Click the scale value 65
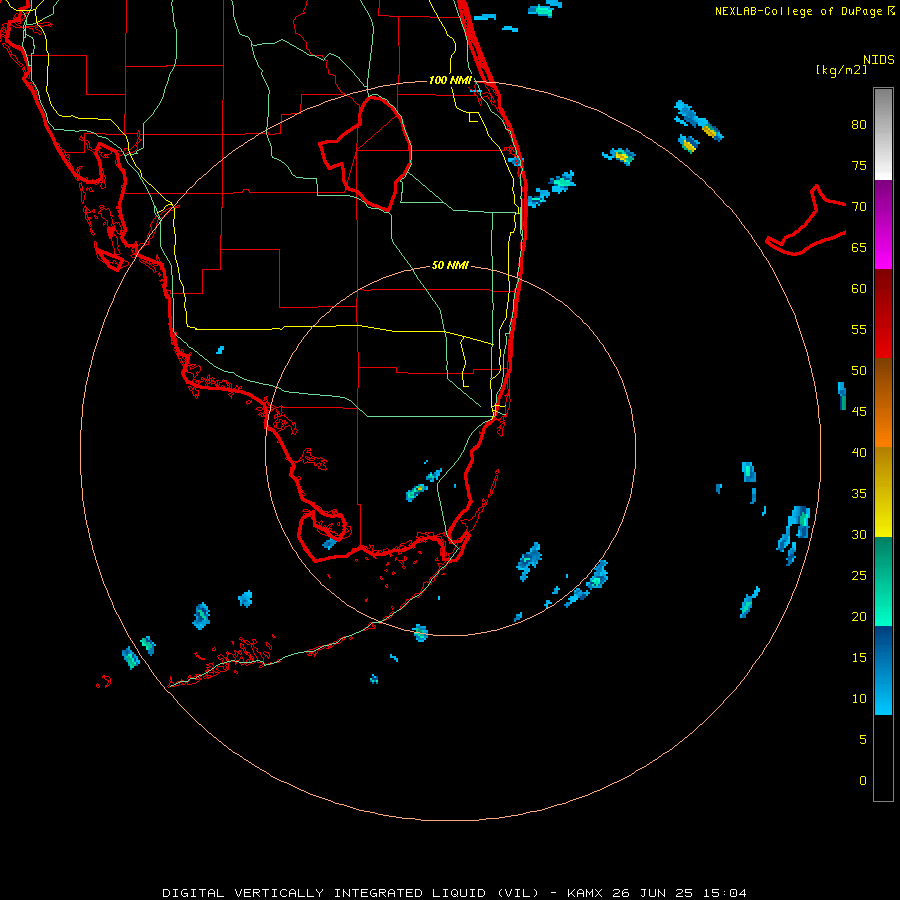 pos(859,248)
